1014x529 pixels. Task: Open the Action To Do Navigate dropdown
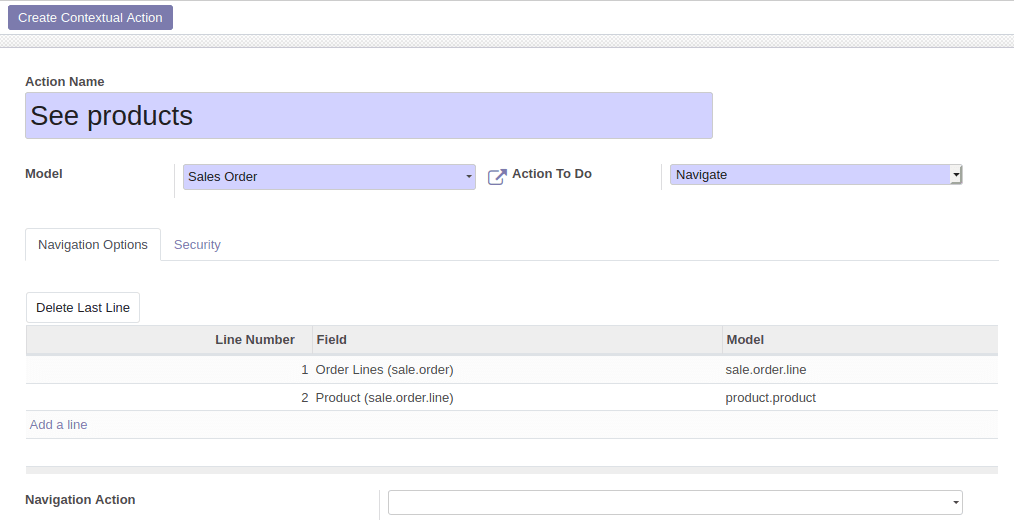point(815,175)
